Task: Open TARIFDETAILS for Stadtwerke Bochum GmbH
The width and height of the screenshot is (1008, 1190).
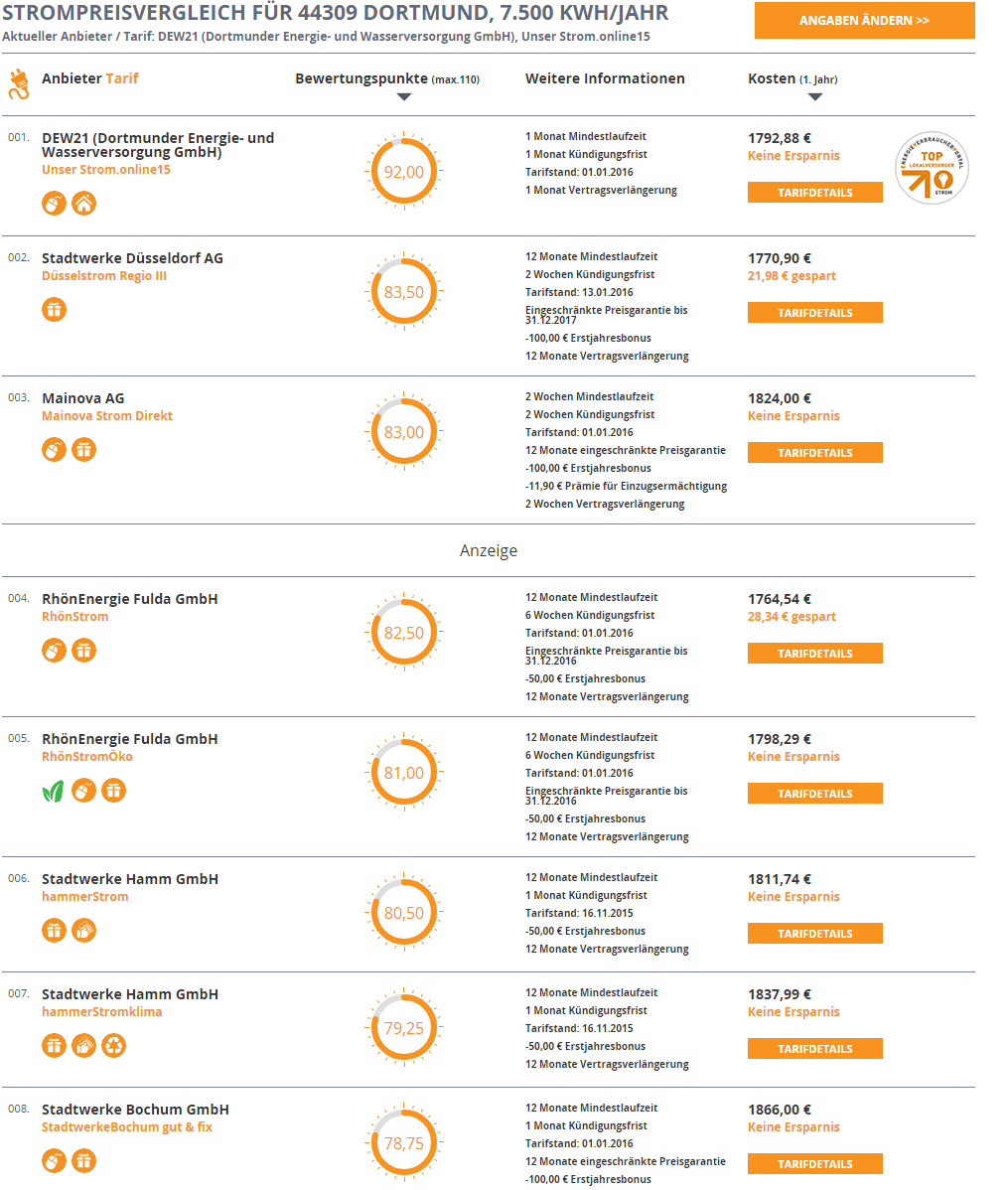Action: 815,1164
